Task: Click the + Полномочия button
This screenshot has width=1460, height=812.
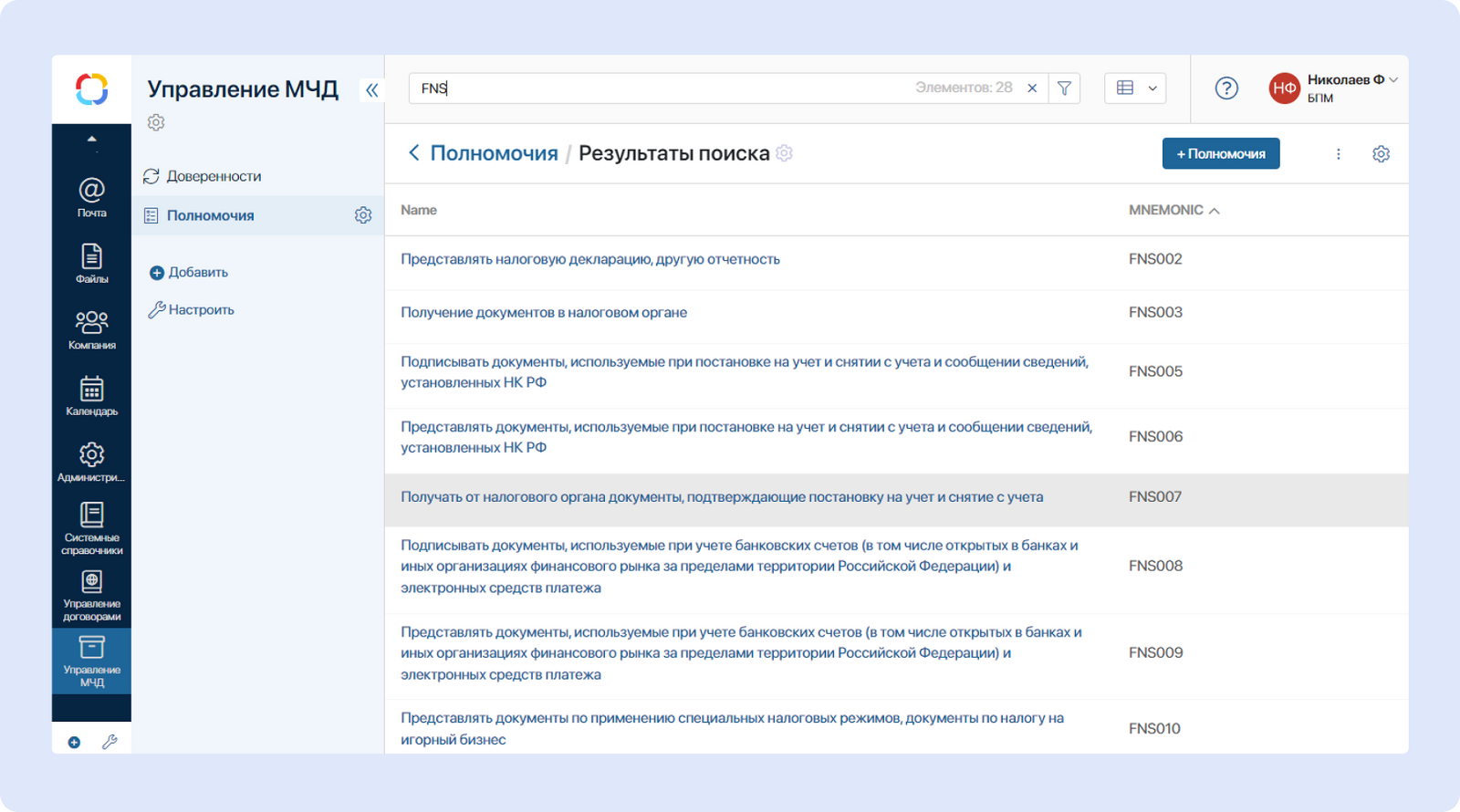Action: [1221, 154]
